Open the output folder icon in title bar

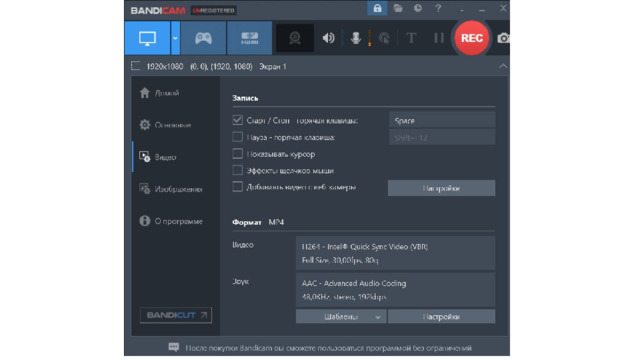(398, 8)
